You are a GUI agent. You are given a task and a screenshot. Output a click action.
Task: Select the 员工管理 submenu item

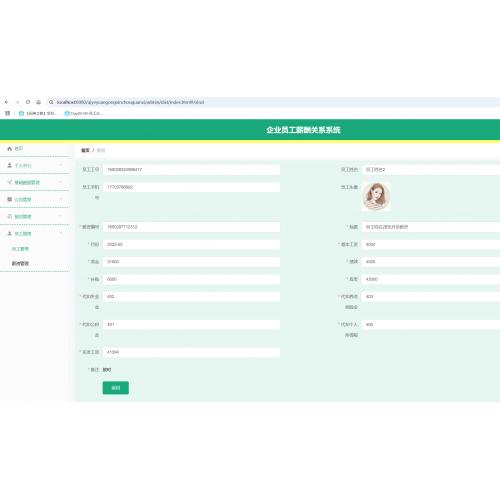[20, 249]
